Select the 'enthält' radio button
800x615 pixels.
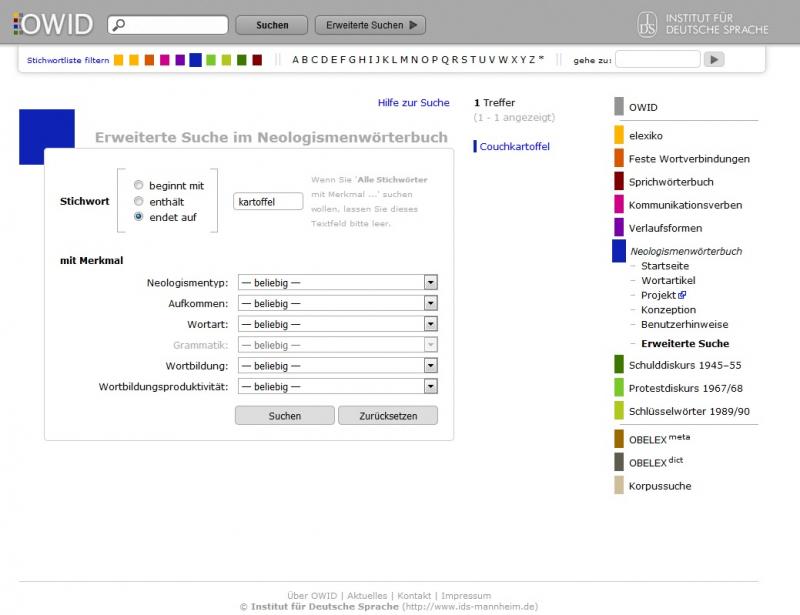pyautogui.click(x=138, y=201)
